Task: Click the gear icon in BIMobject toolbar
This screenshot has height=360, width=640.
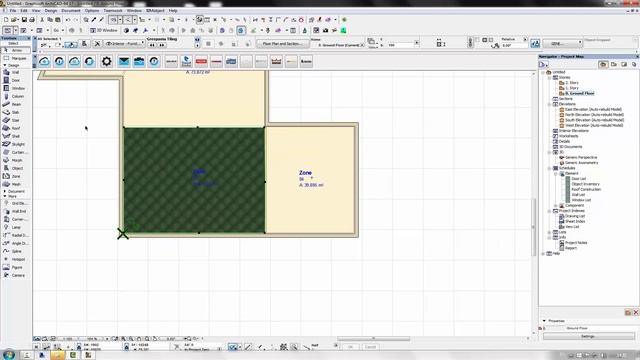Action: click(x=107, y=62)
